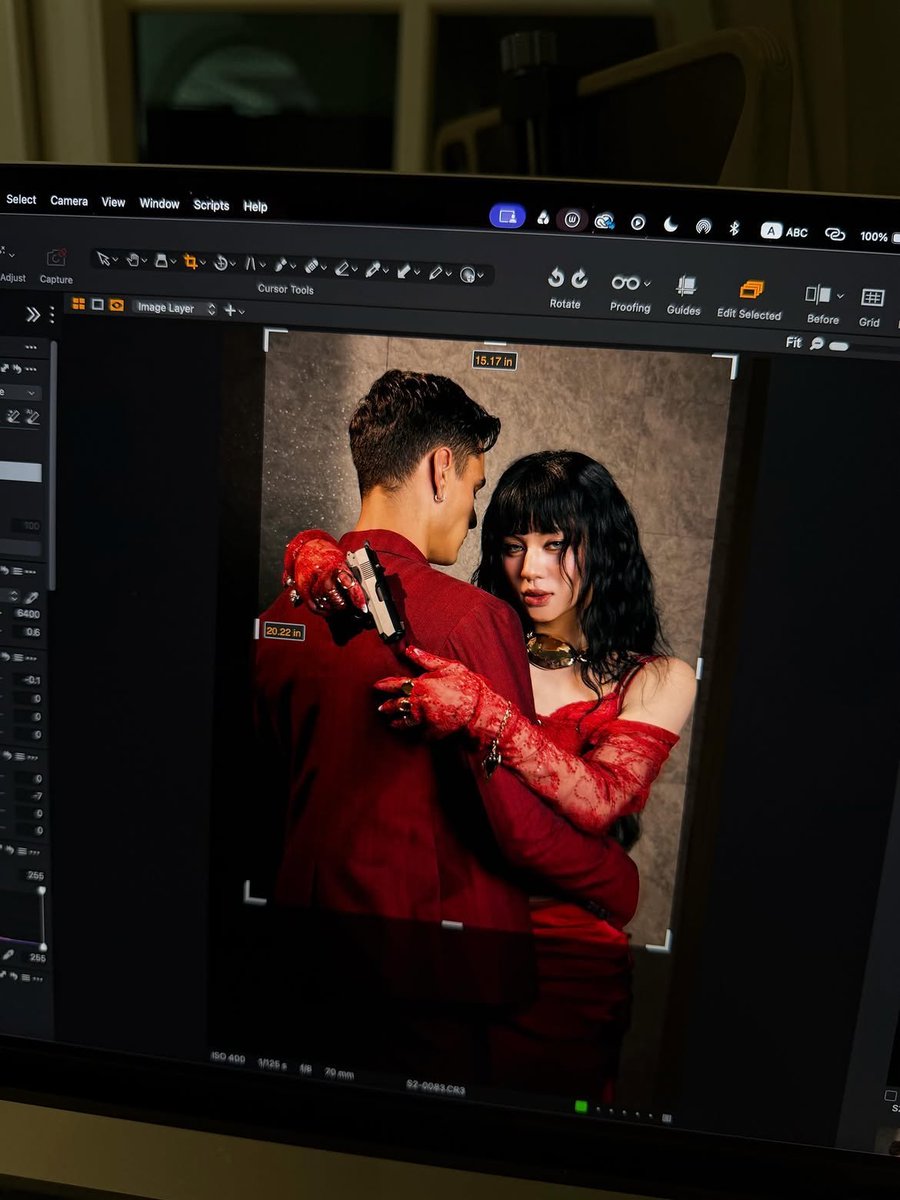
Task: Toggle the orange proof margin eye
Action: tap(116, 305)
